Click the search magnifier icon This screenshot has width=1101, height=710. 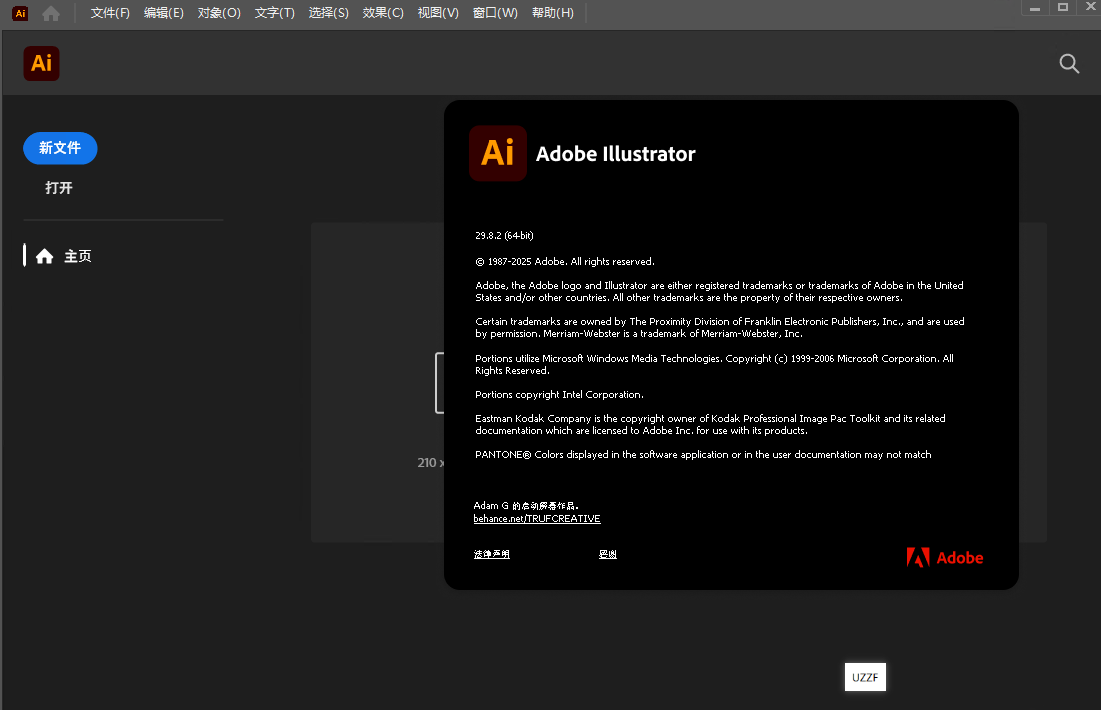1069,64
